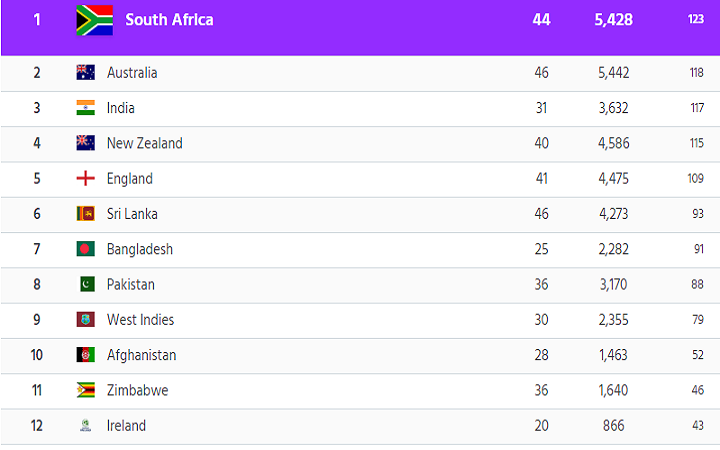Image resolution: width=720 pixels, height=450 pixels.
Task: Click the Sri Lanka flag icon
Action: [85, 214]
